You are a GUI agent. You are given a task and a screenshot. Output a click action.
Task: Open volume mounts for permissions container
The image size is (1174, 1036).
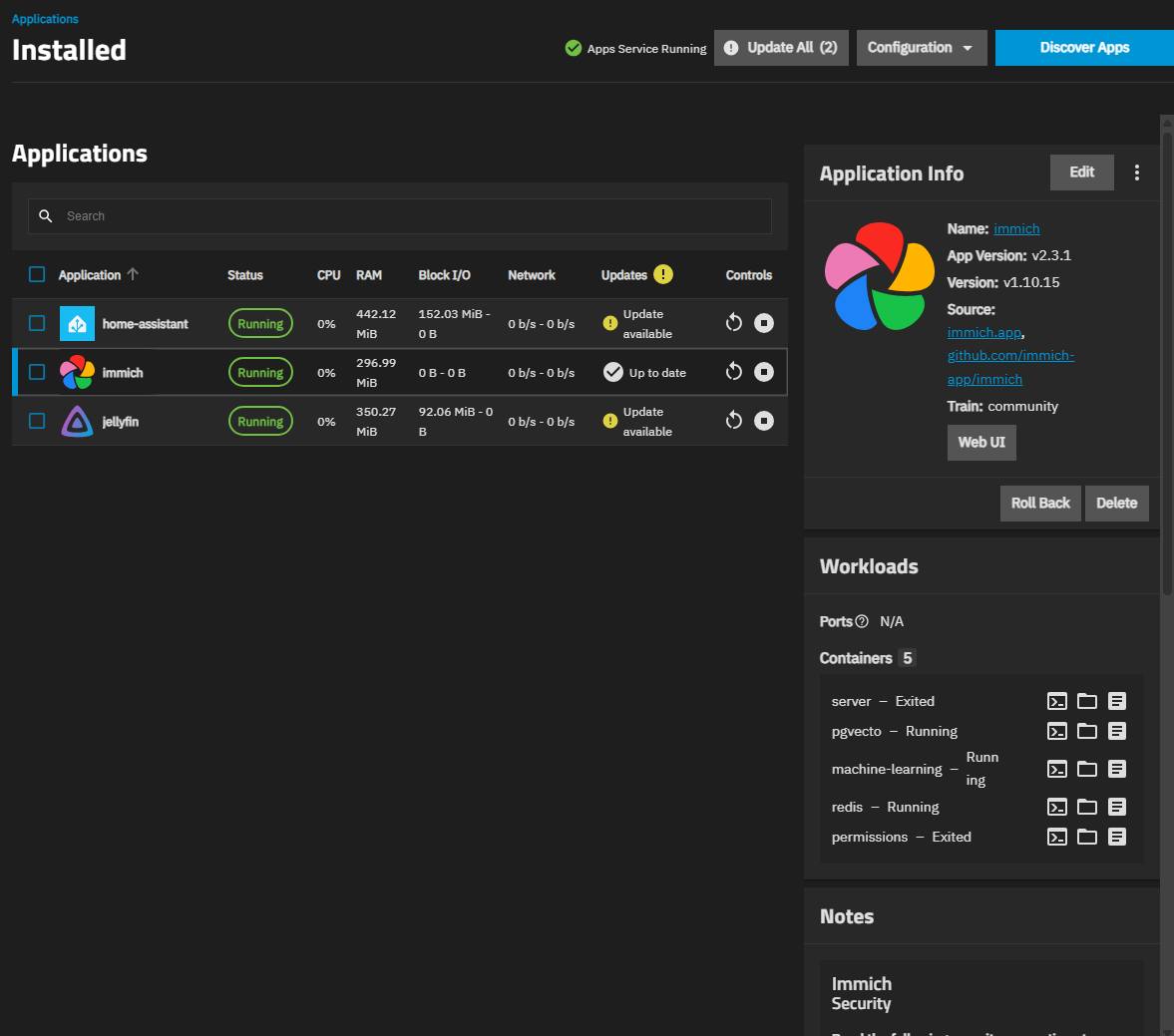[x=1087, y=837]
